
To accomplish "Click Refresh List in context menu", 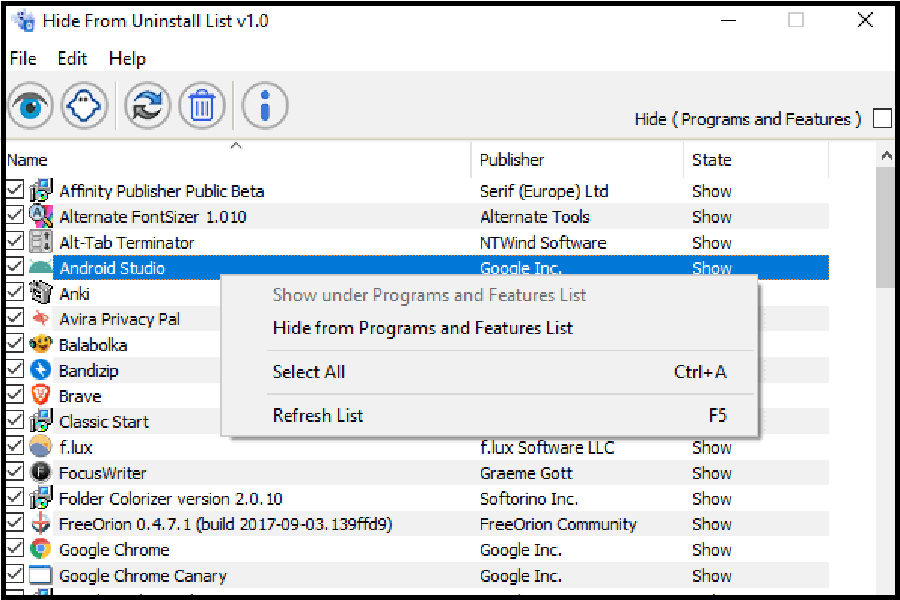I will (x=318, y=416).
